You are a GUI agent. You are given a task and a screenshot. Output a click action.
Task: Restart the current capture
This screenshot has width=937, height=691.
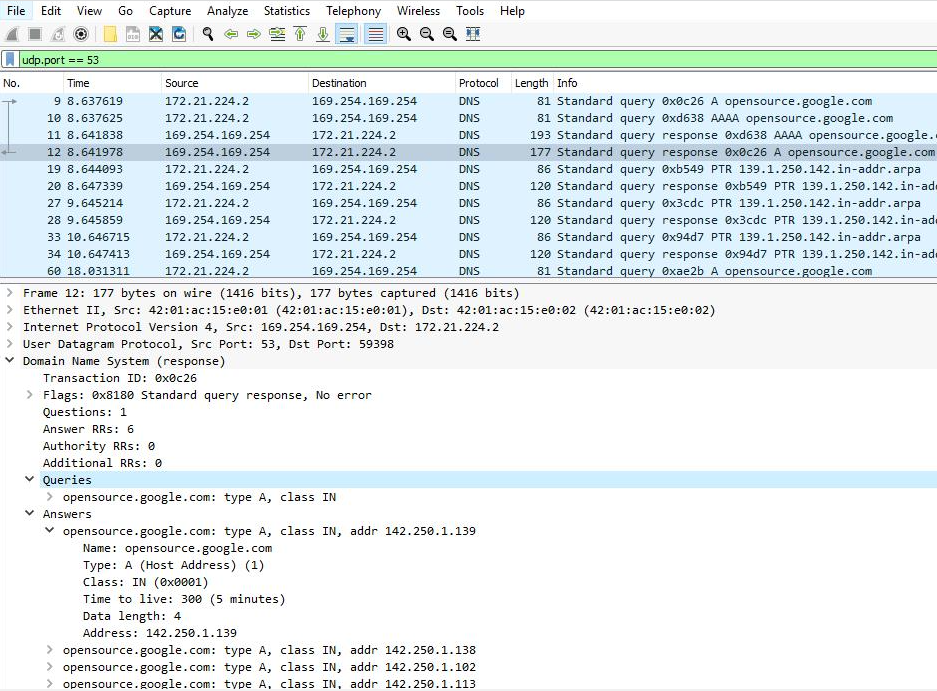(x=57, y=33)
